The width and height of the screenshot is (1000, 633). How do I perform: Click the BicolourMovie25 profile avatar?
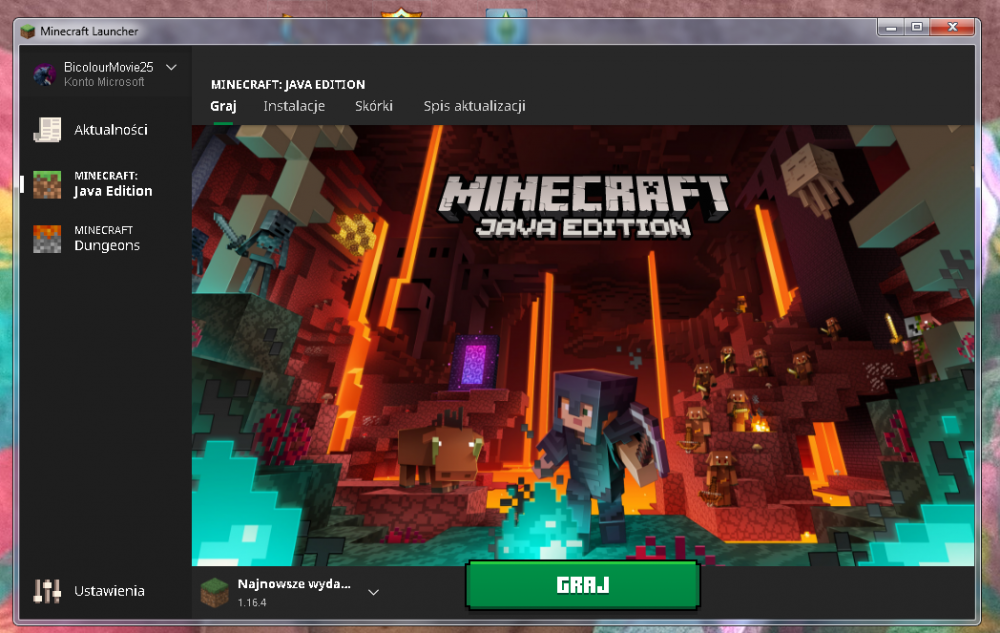coord(45,75)
